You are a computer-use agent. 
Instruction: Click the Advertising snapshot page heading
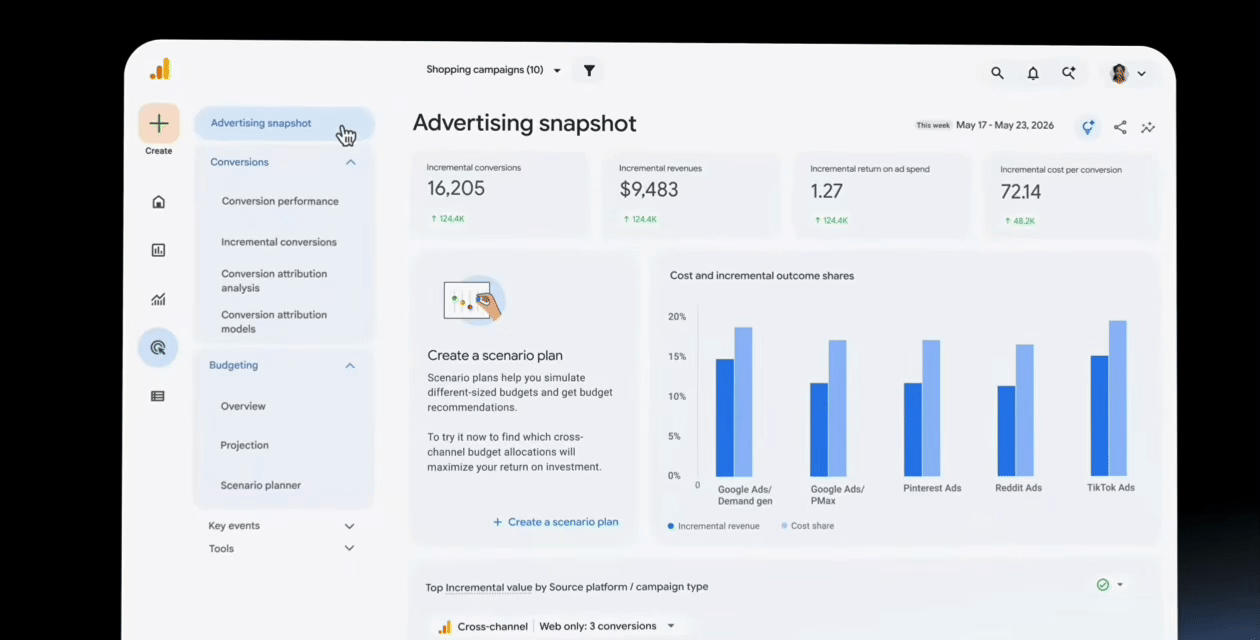tap(525, 123)
